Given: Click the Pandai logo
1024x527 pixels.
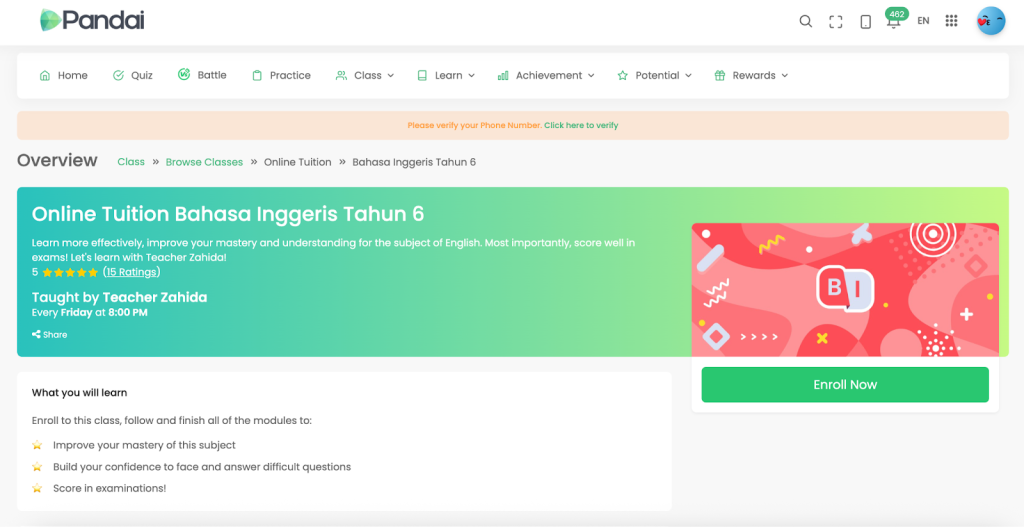Looking at the screenshot, I should tap(92, 20).
